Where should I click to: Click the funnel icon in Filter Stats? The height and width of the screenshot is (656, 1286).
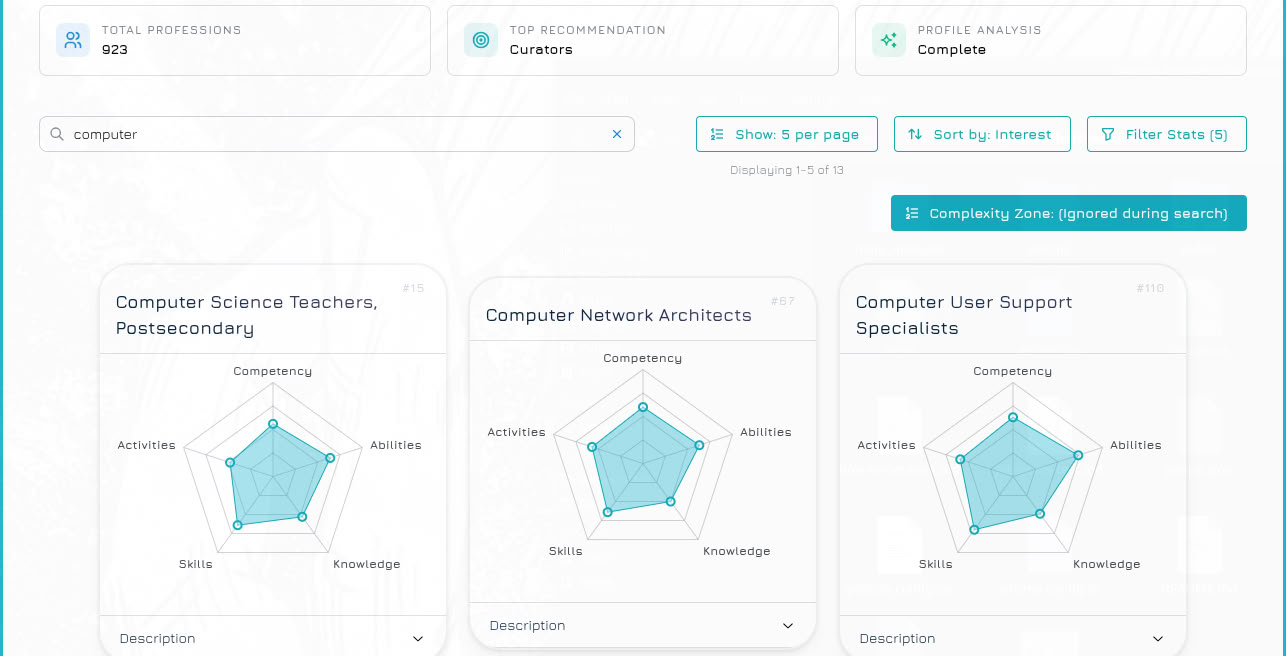pyautogui.click(x=1108, y=134)
